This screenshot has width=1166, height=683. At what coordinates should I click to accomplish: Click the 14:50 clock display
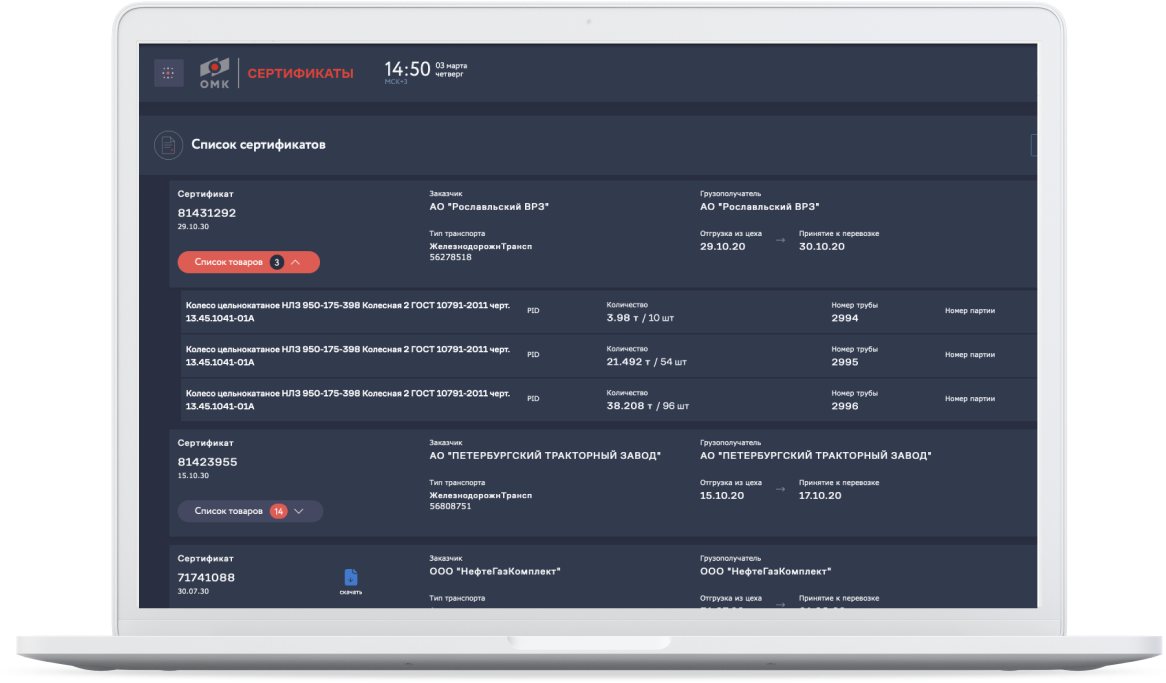coord(407,69)
